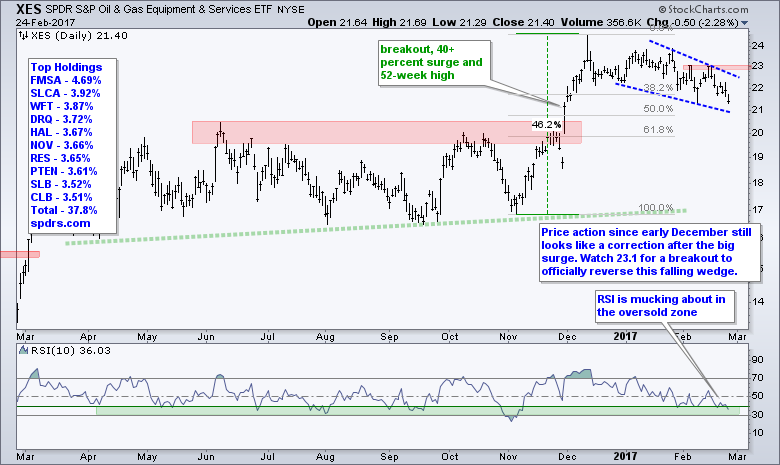
Task: Click the 19 price axis label
Action: coord(758,157)
